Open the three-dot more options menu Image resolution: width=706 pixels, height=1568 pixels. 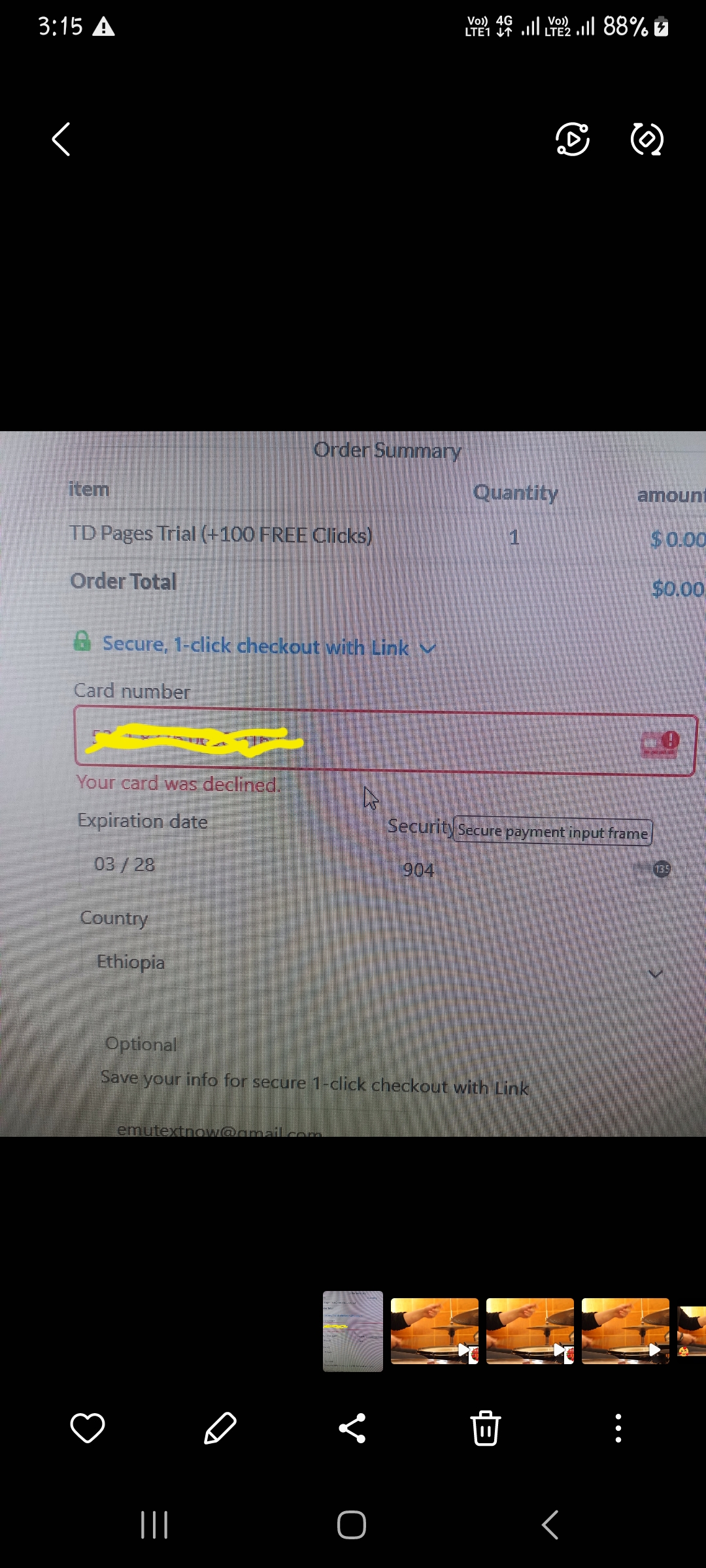click(x=618, y=1428)
